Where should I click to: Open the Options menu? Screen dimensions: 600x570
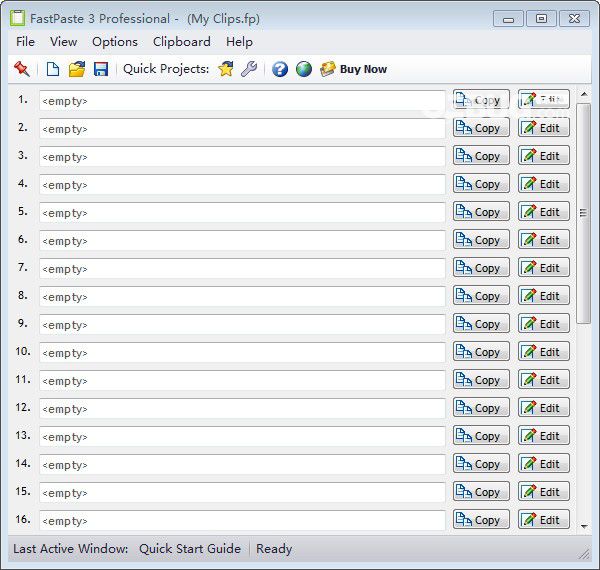[x=115, y=42]
